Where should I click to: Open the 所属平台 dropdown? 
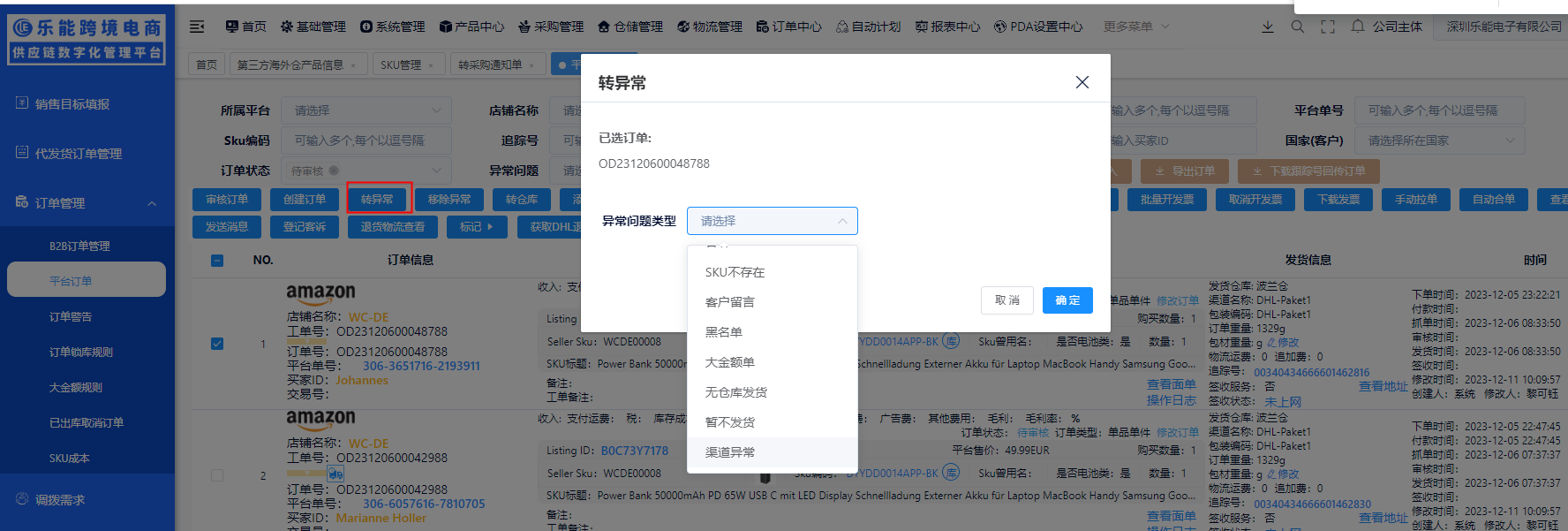click(366, 110)
